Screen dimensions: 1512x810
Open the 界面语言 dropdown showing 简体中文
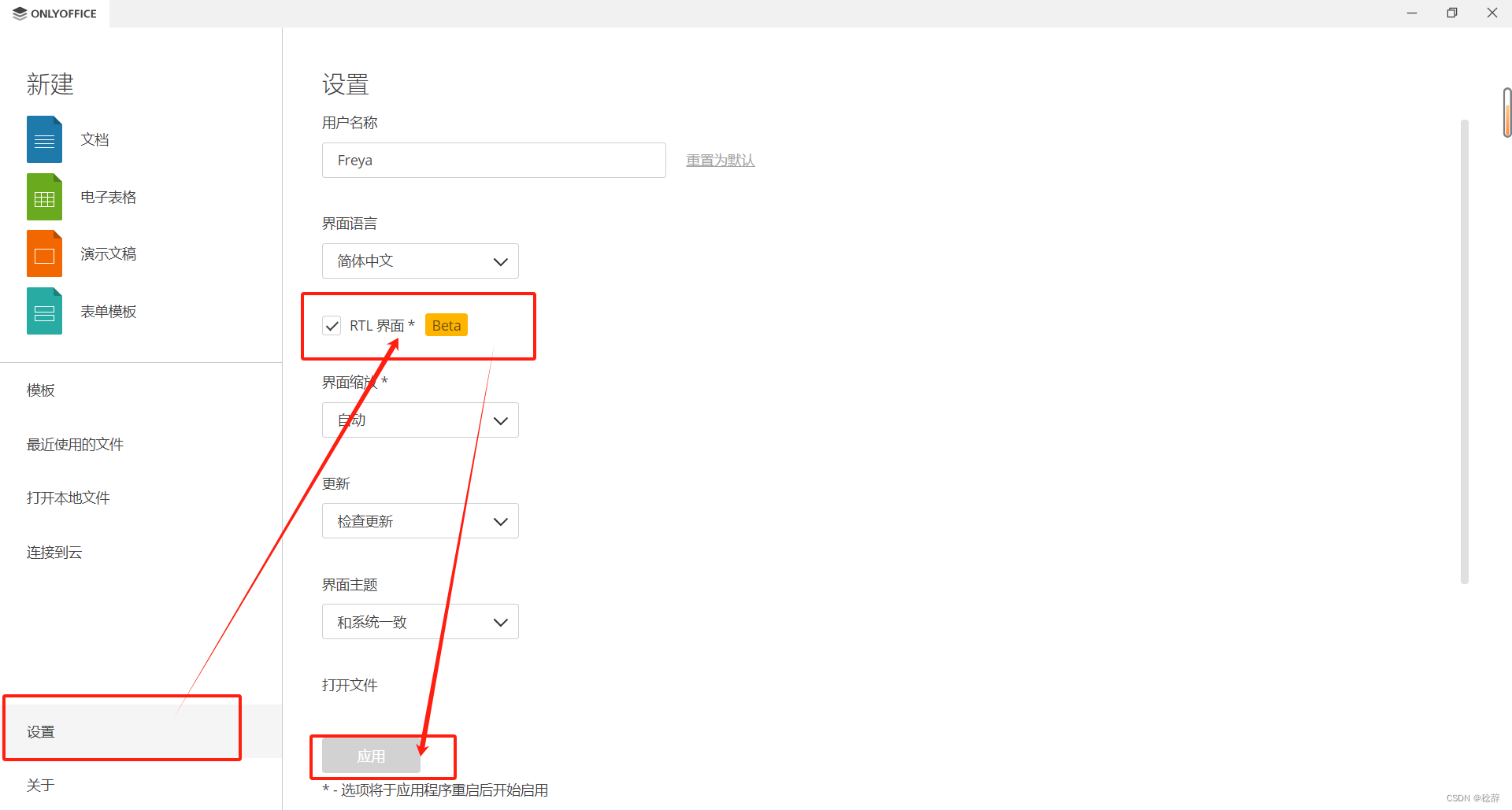[420, 261]
